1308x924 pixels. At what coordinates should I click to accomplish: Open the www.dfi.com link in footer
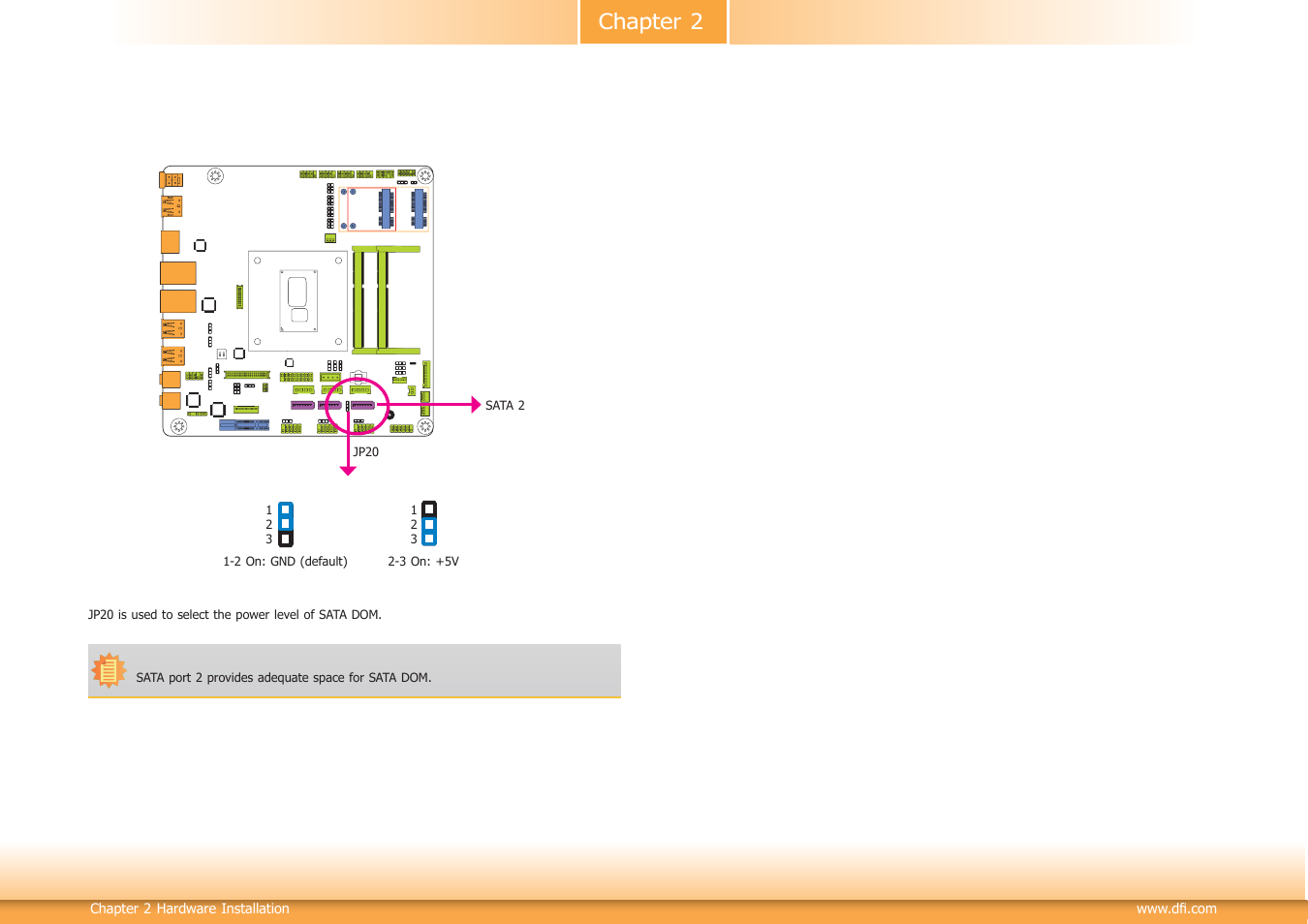1176,909
